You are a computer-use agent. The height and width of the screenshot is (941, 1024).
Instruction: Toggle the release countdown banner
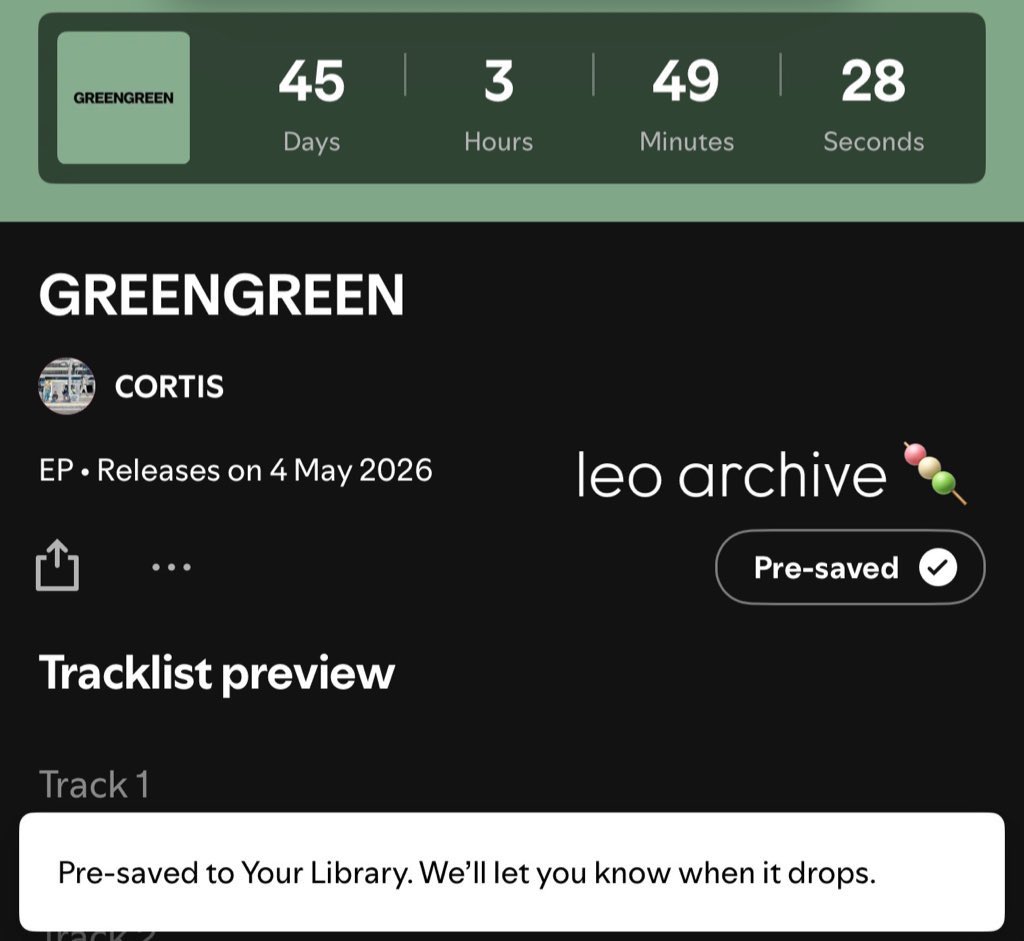click(512, 100)
